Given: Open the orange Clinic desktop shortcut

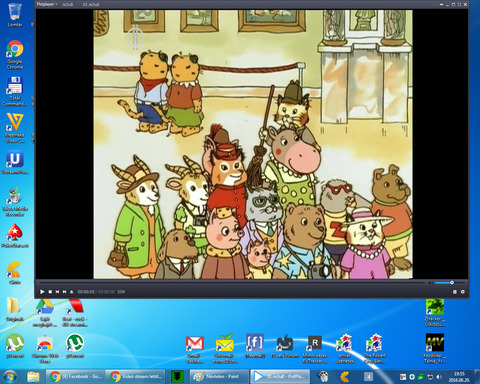Looking at the screenshot, I should pyautogui.click(x=15, y=273).
